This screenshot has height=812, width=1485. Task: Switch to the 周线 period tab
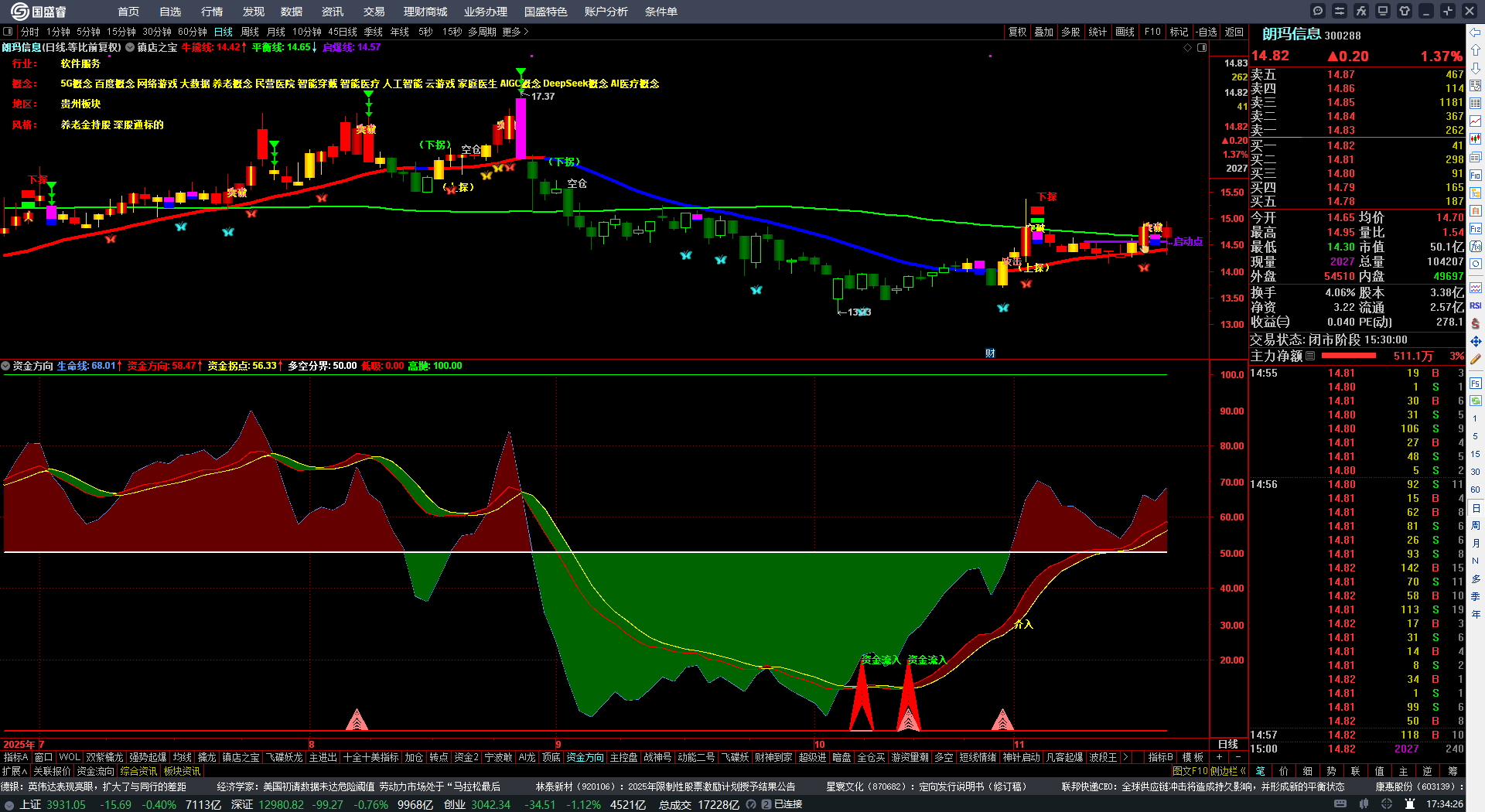click(x=250, y=32)
